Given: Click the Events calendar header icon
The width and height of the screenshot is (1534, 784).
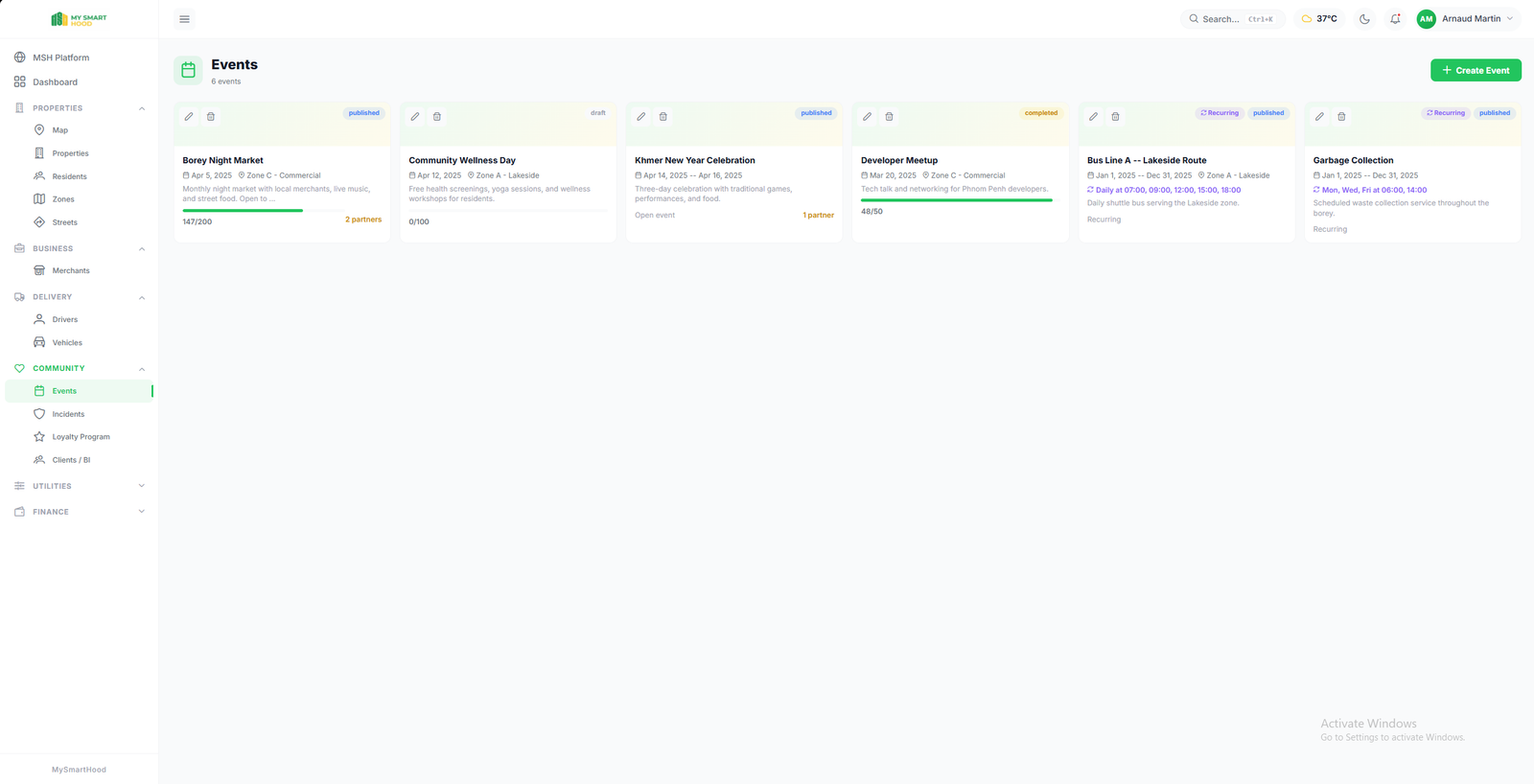Looking at the screenshot, I should (188, 70).
